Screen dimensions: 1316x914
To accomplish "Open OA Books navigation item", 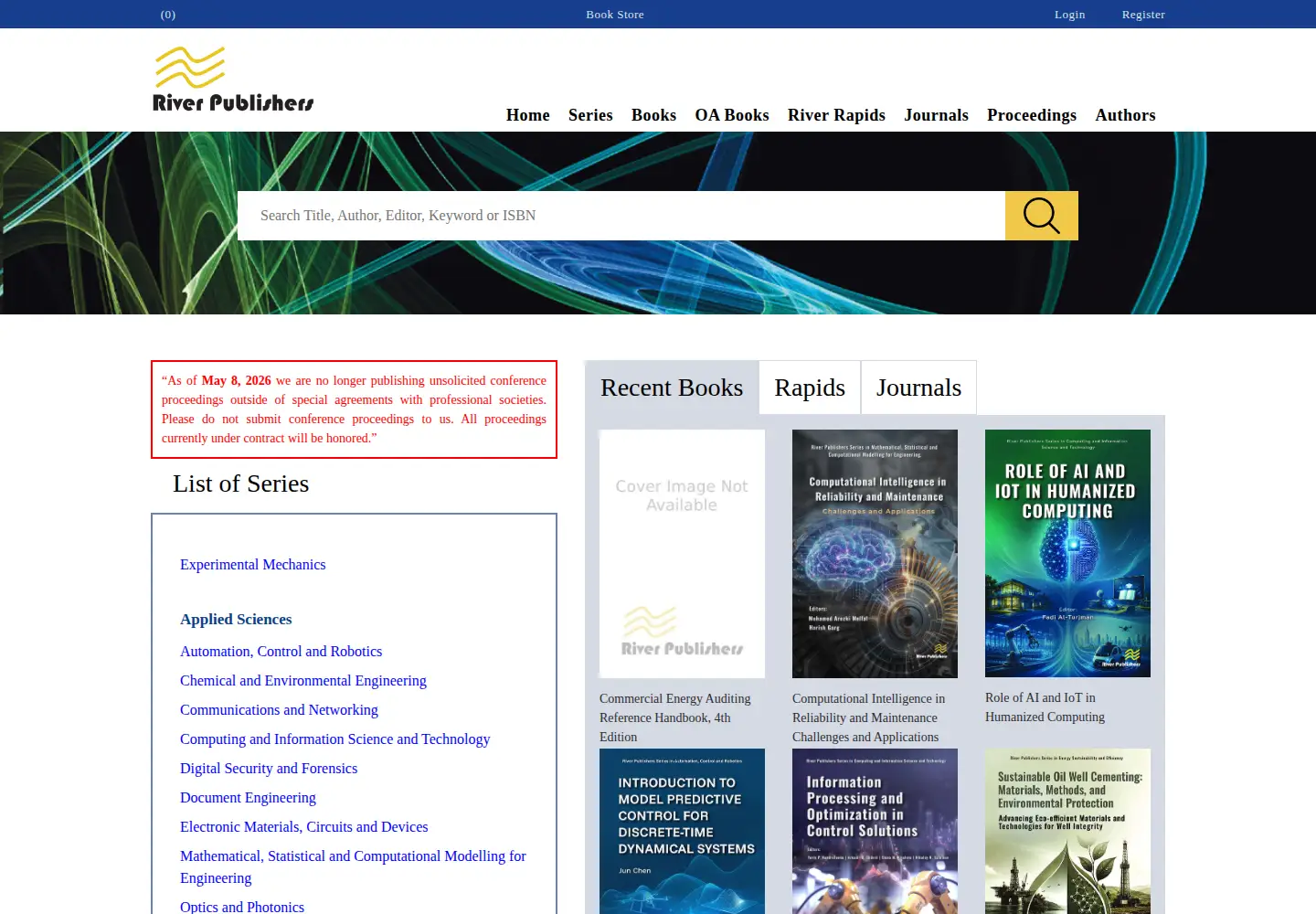I will pyautogui.click(x=732, y=115).
